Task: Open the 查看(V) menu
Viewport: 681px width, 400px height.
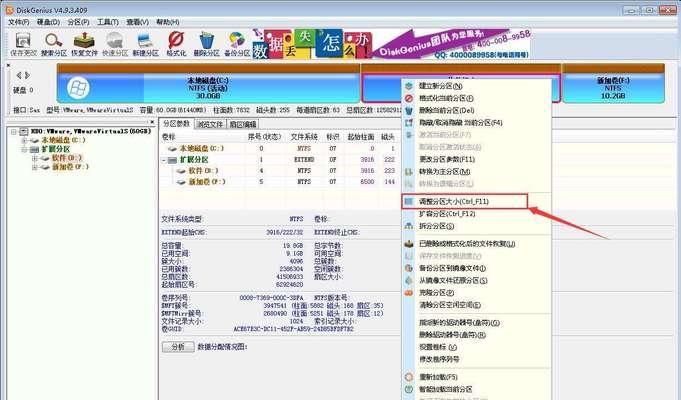Action: point(137,22)
